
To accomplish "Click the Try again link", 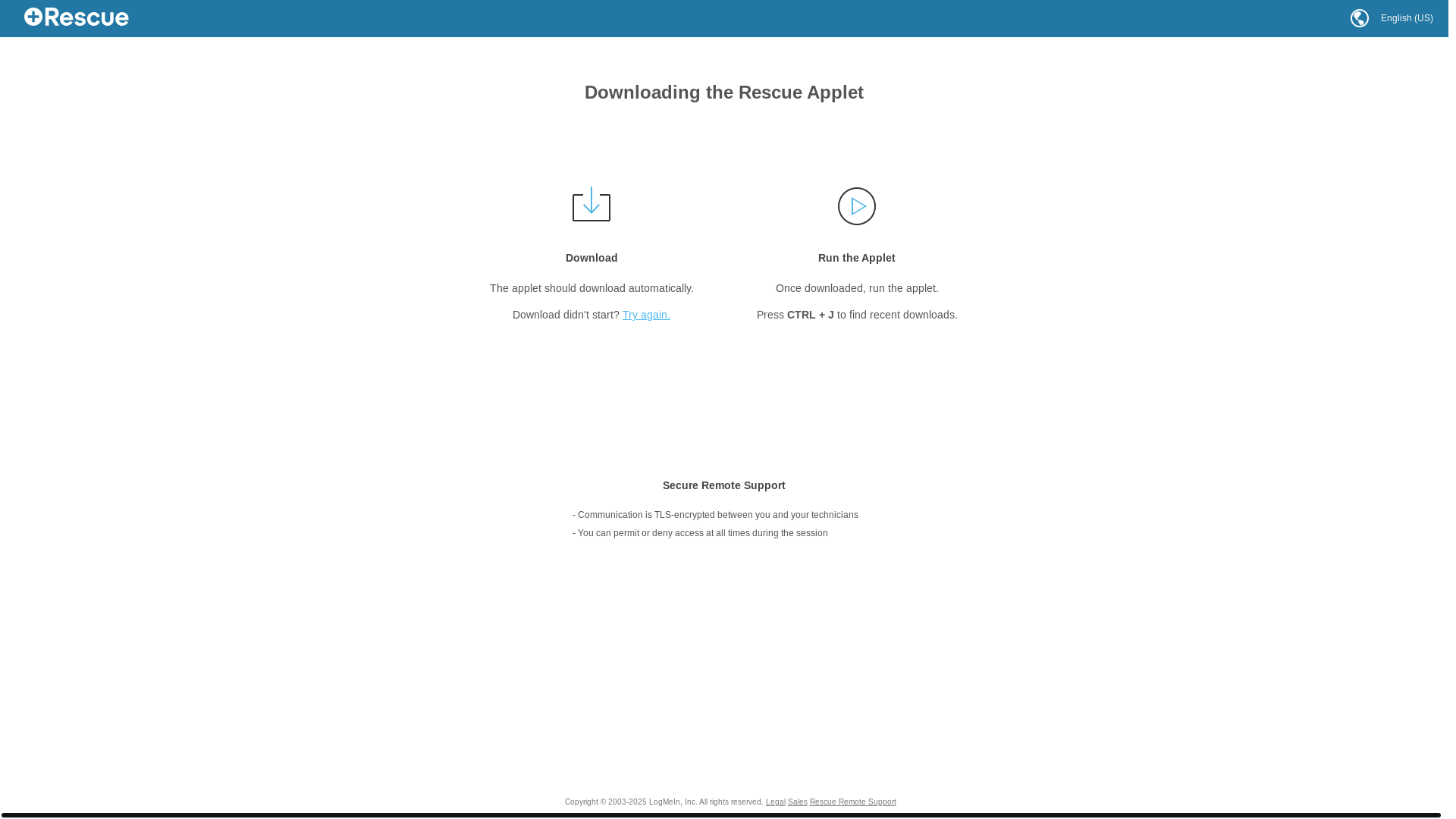I will point(646,315).
